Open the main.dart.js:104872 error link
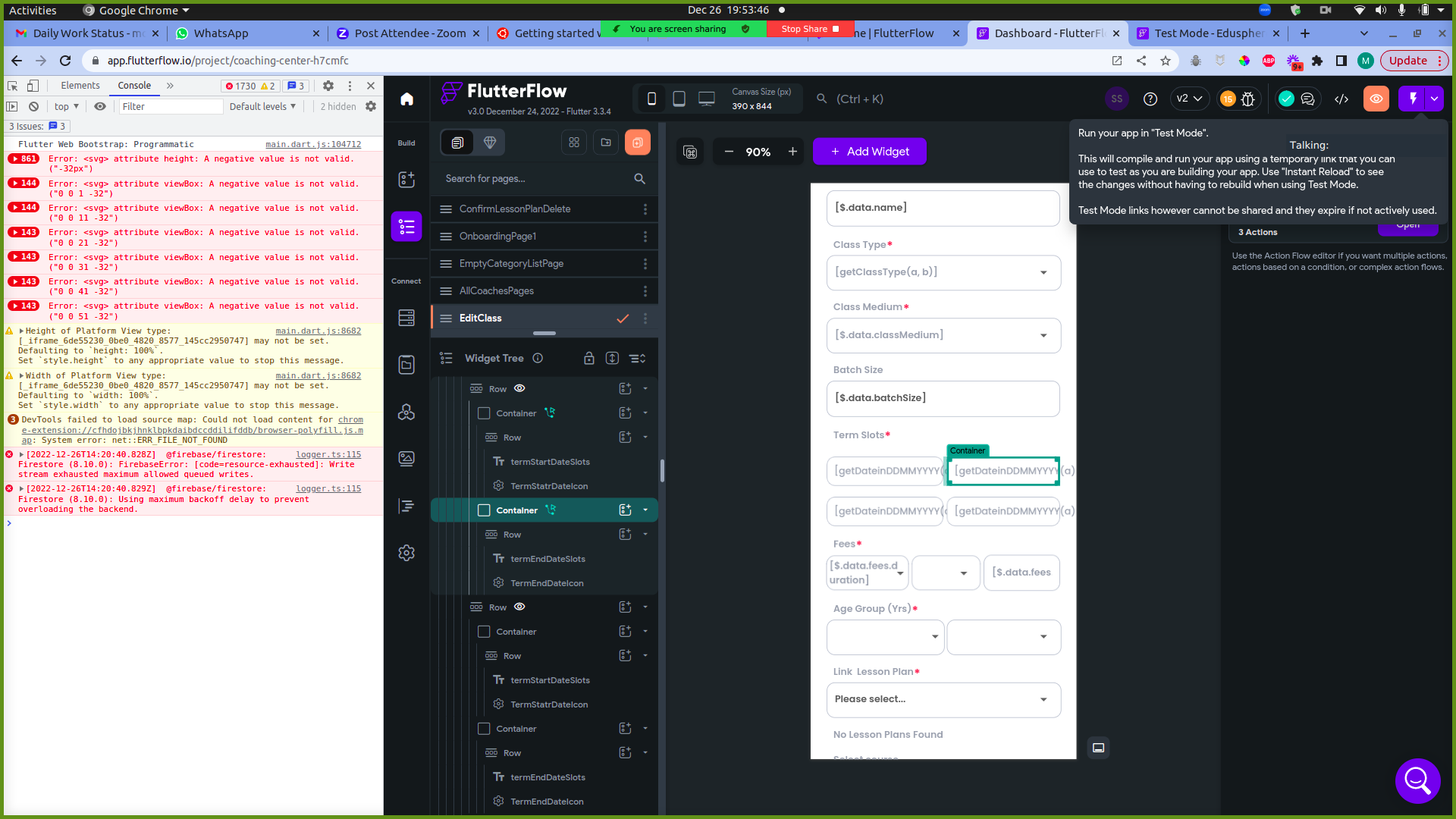This screenshot has width=1456, height=819. [313, 144]
